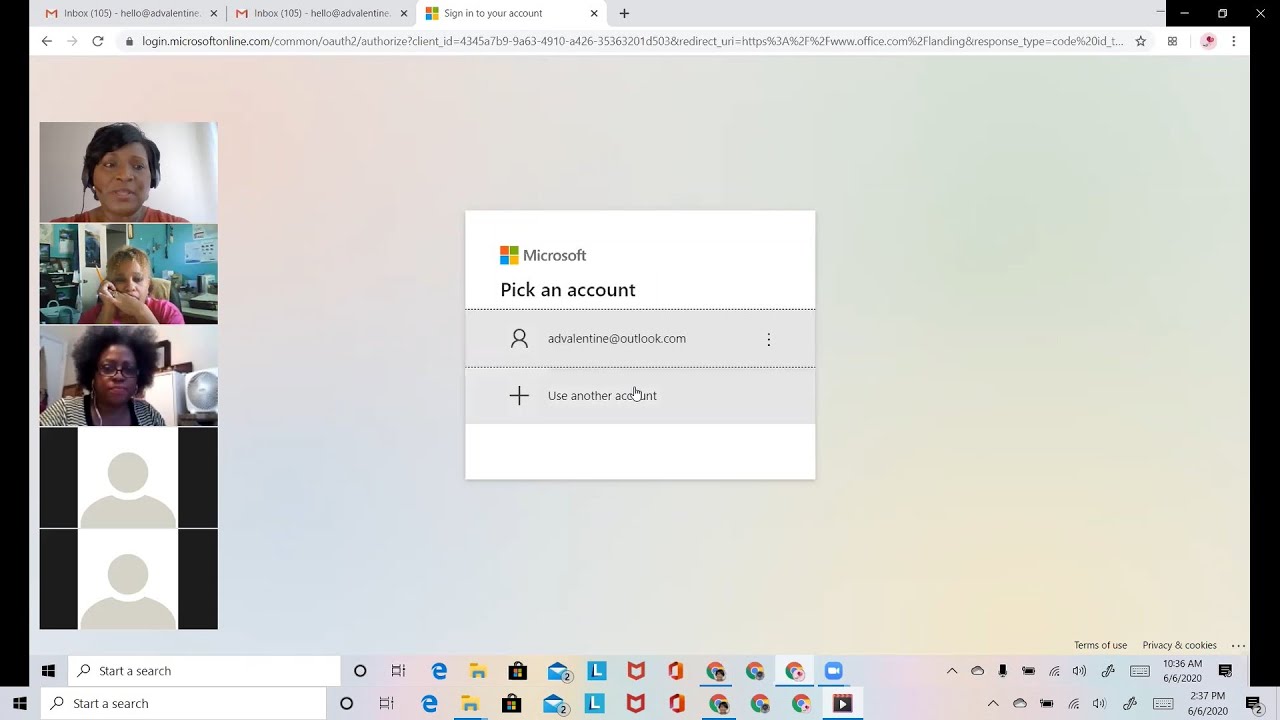1280x720 pixels.
Task: Open Start menu on the 10:36 AM taskbar
Action: 48,671
